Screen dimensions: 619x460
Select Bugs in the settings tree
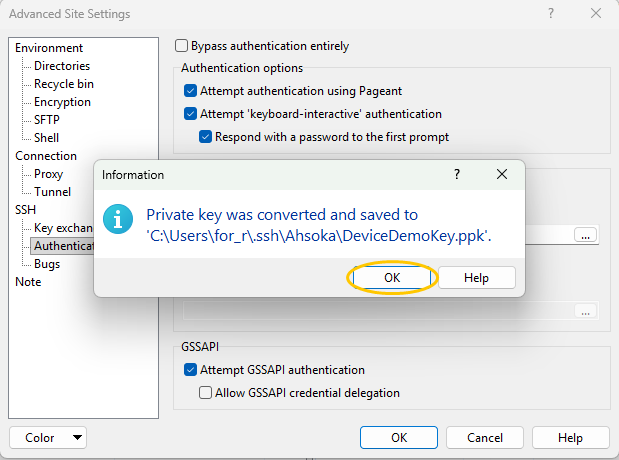click(x=47, y=264)
